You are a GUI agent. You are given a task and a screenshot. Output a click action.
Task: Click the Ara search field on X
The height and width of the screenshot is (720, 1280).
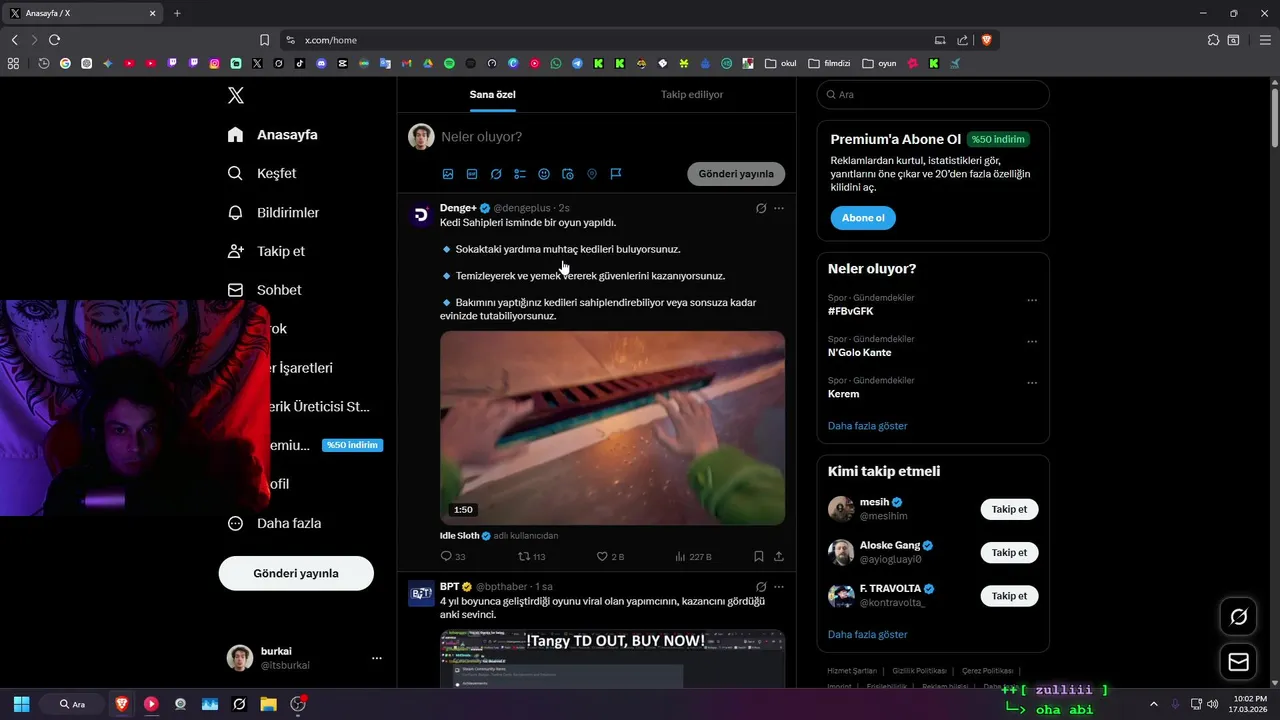933,94
